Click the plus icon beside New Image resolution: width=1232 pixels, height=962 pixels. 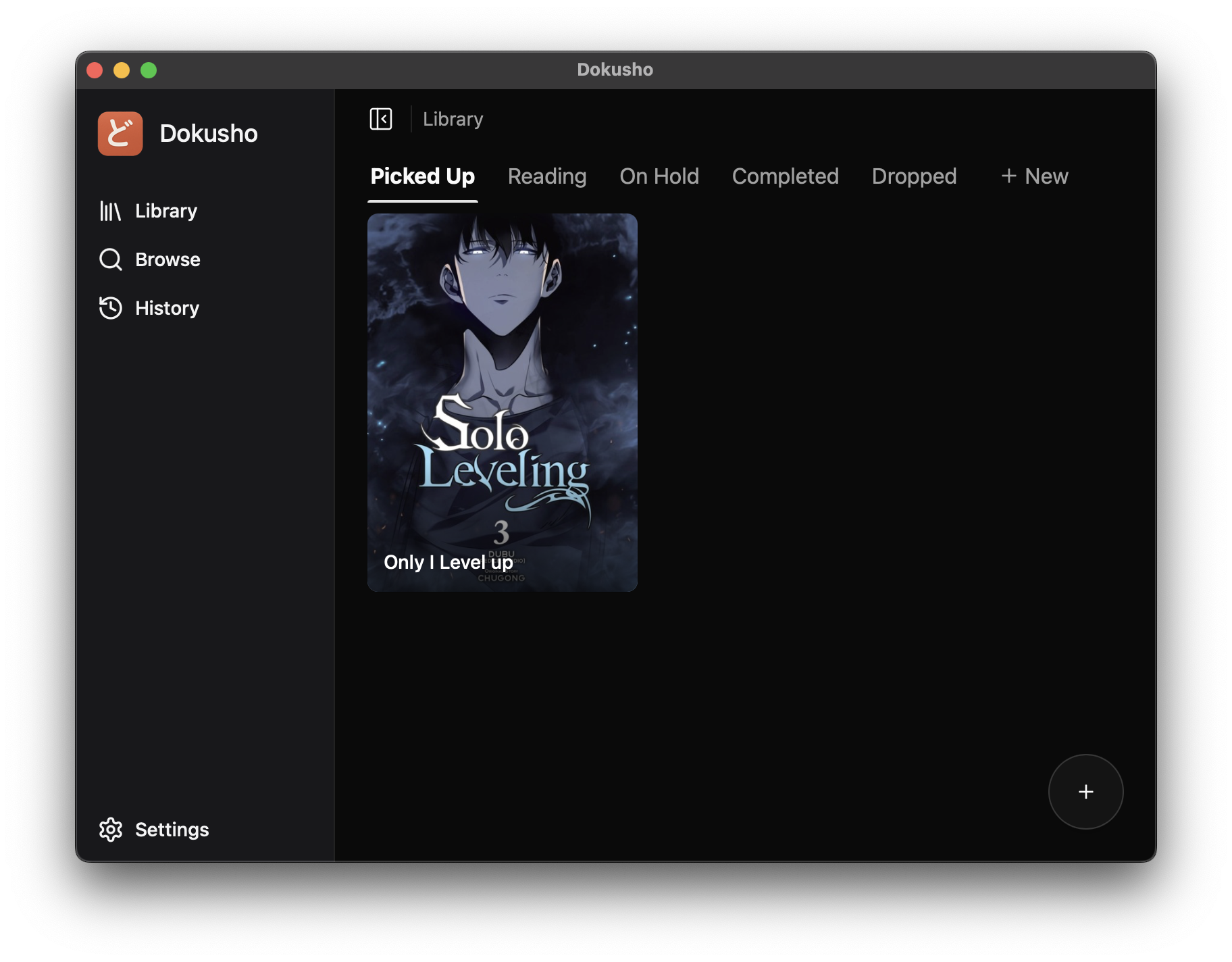click(1008, 176)
